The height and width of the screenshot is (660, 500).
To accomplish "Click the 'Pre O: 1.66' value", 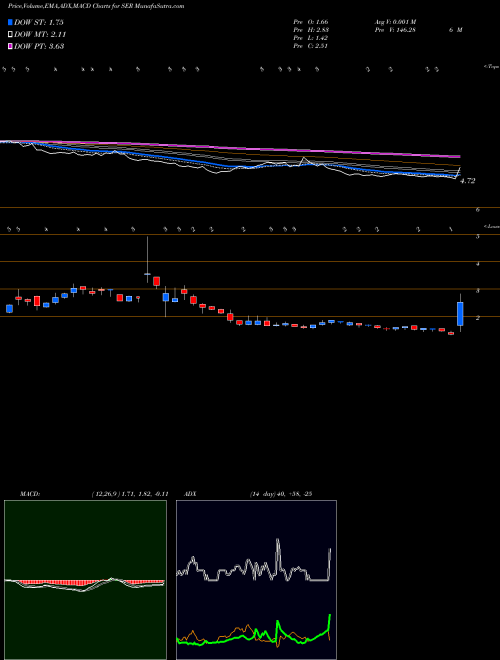I will (311, 21).
